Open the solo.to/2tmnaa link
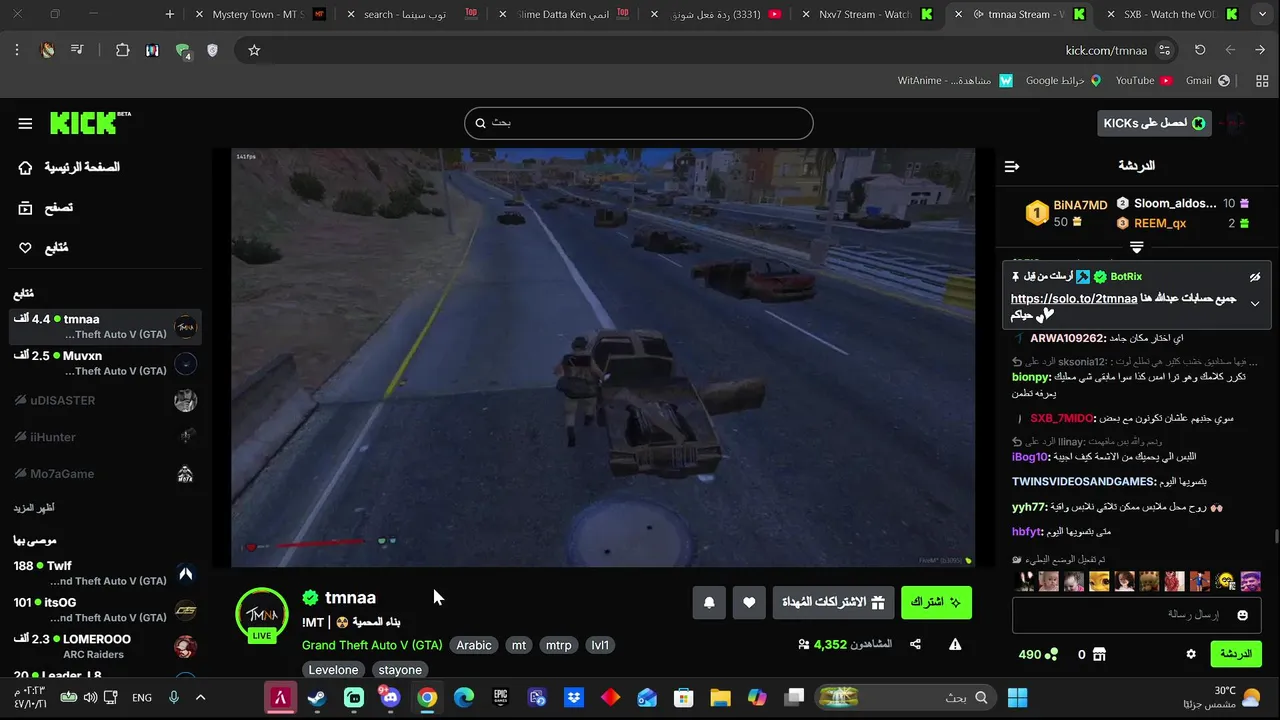Viewport: 1280px width, 720px height. (x=1073, y=299)
